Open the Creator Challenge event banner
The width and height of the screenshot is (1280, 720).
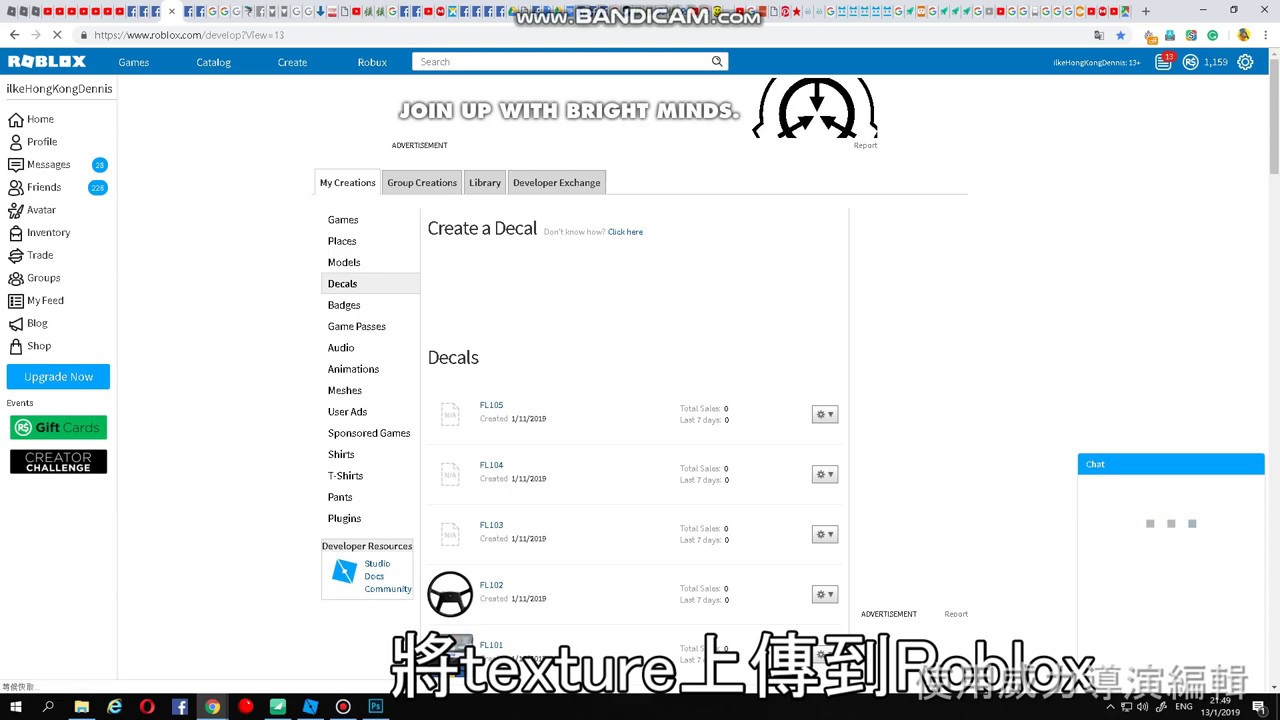(58, 461)
